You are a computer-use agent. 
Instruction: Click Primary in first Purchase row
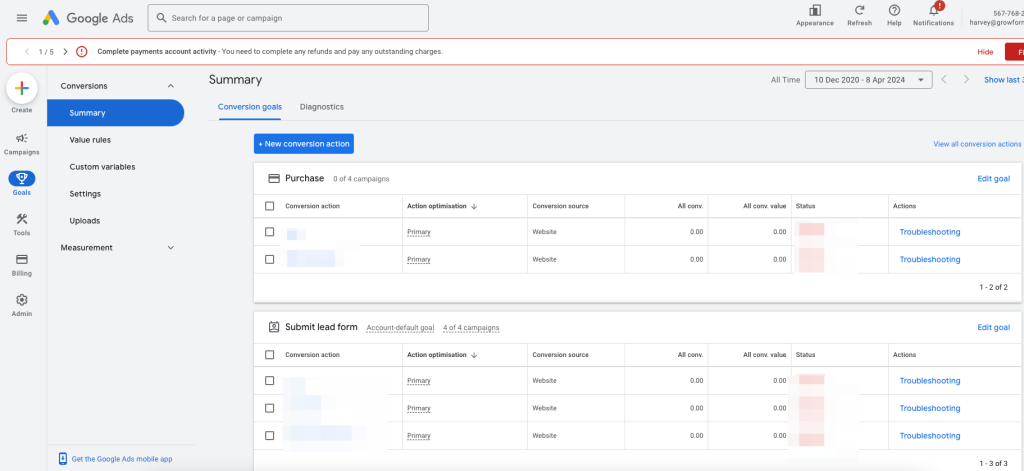click(419, 232)
